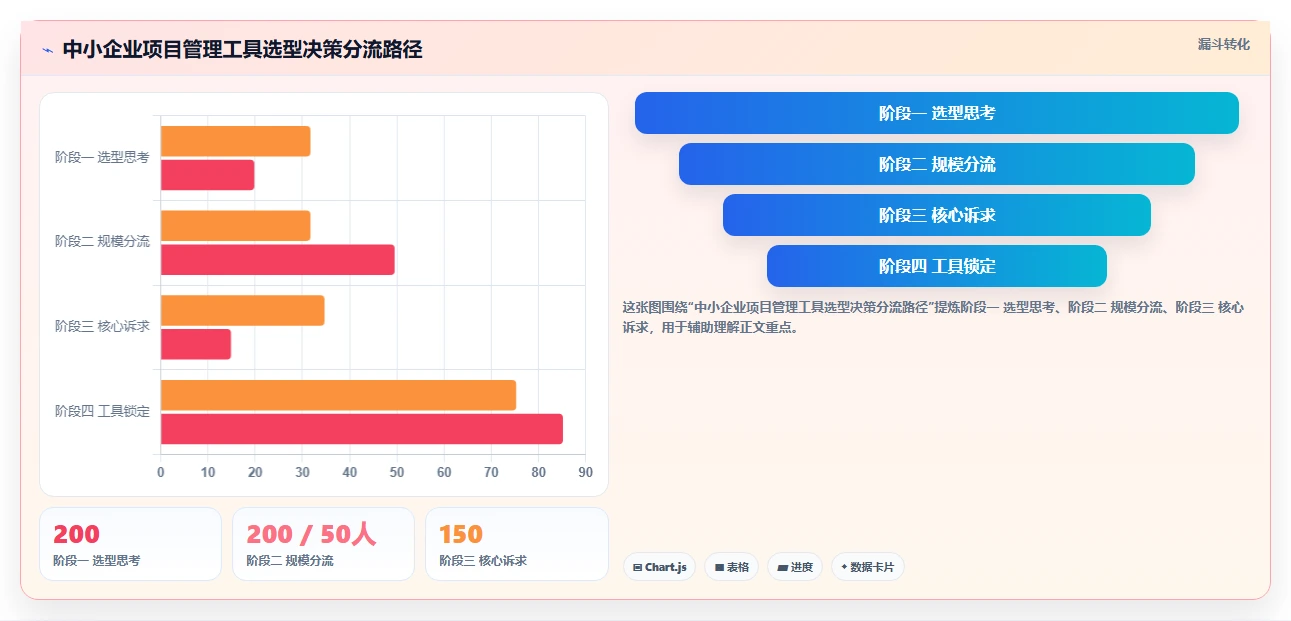
Task: Click the chart axis label 阶段三 核心诉求
Action: (102, 326)
